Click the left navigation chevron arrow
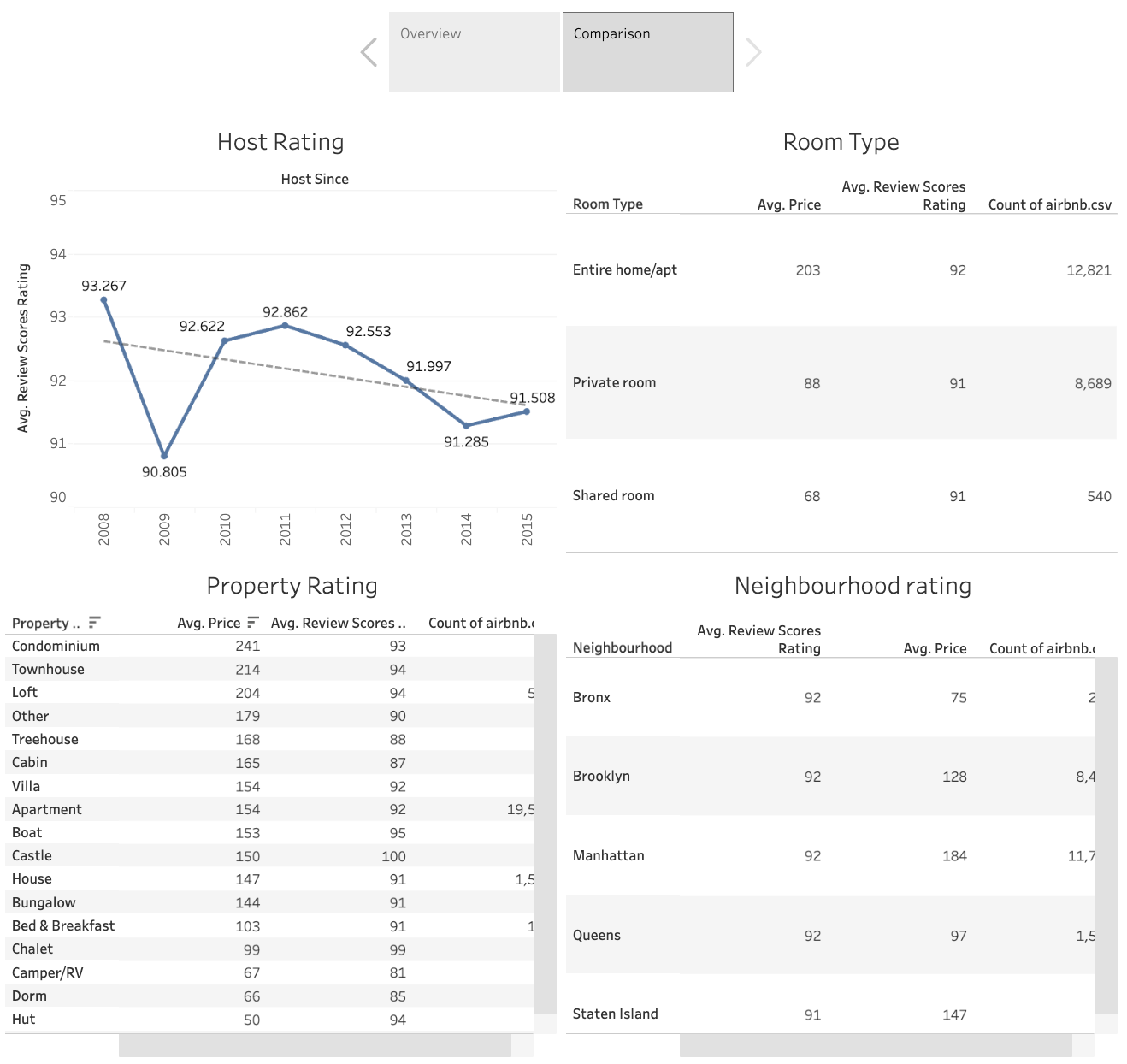The width and height of the screenshot is (1127, 1064). (369, 51)
